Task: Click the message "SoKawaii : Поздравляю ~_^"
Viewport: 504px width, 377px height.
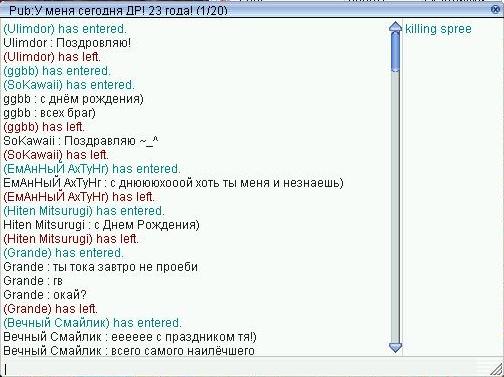Action: pyautogui.click(x=81, y=141)
